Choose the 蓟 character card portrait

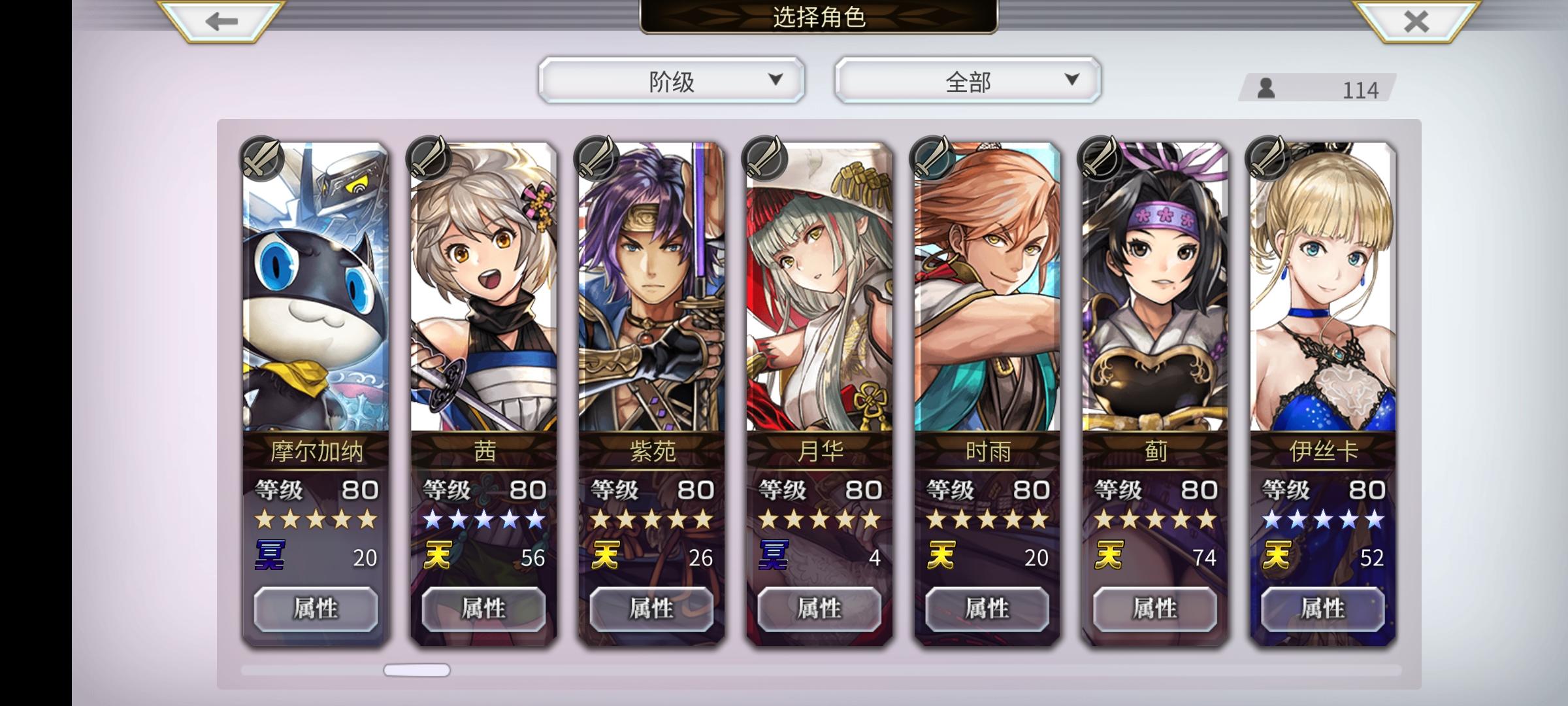1155,288
